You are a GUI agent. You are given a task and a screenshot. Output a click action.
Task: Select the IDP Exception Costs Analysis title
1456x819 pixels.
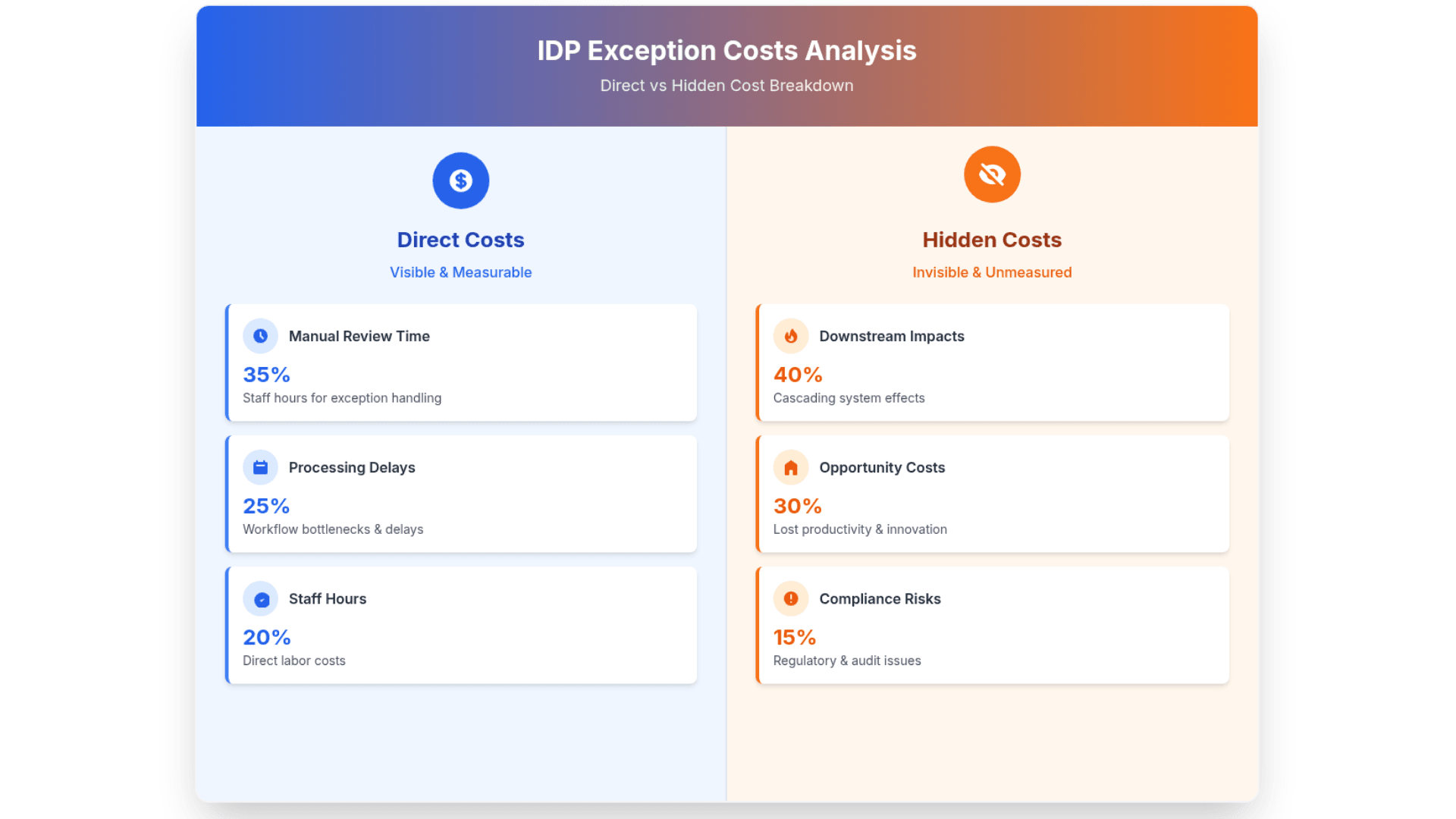pyautogui.click(x=726, y=50)
